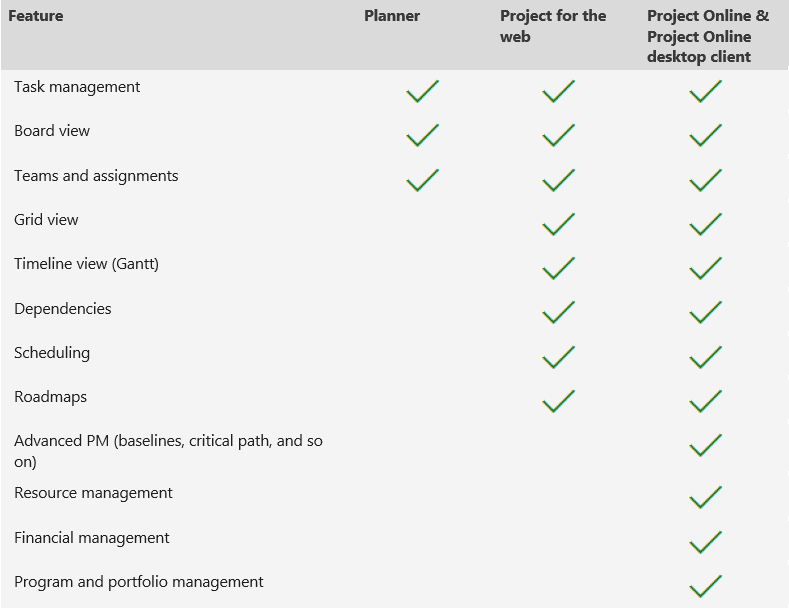Click the Timeline view (Gantt) label
The width and height of the screenshot is (789, 609).
tap(86, 264)
